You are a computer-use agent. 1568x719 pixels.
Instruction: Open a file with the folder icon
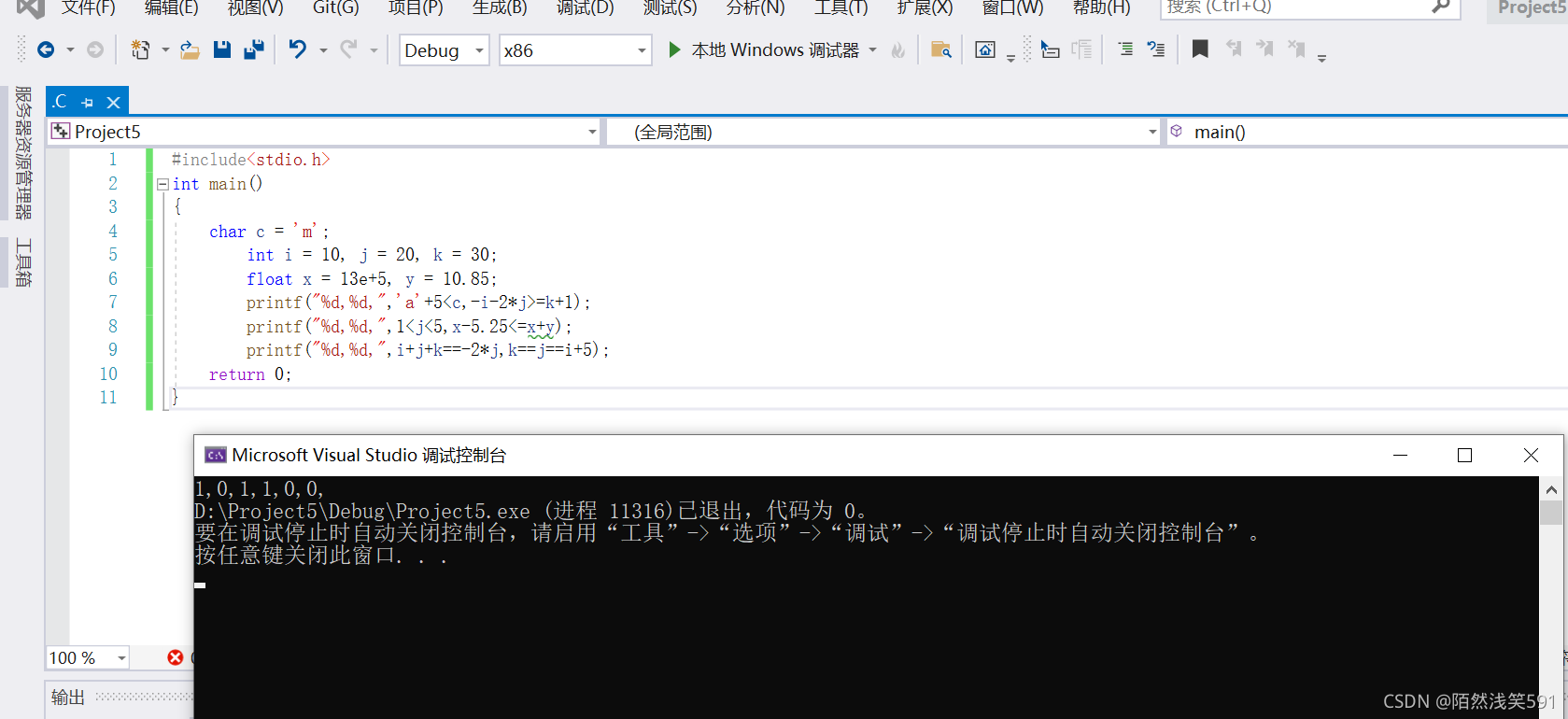point(190,49)
